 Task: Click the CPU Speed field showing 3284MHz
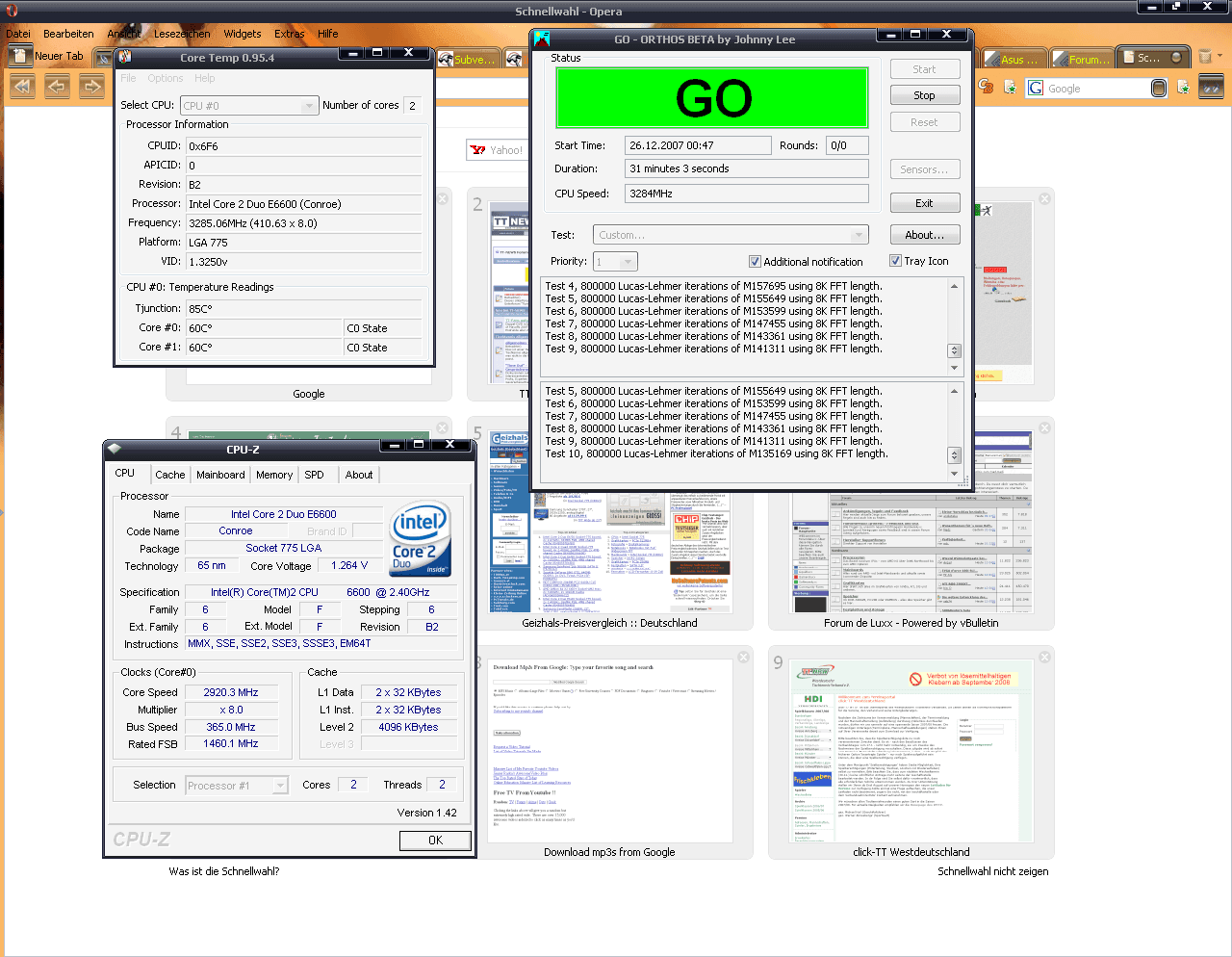(747, 194)
